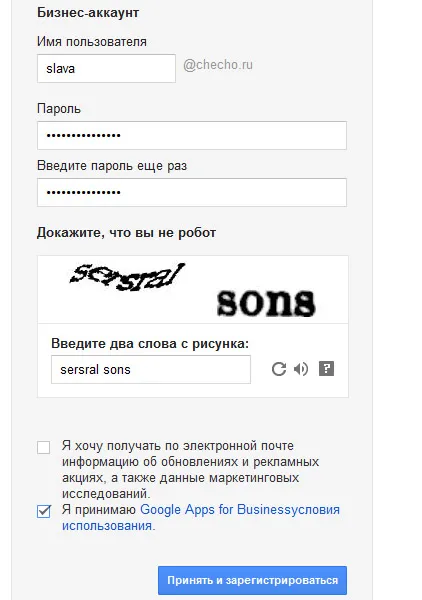
Task: Focus the username field containing slava
Action: click(x=106, y=68)
